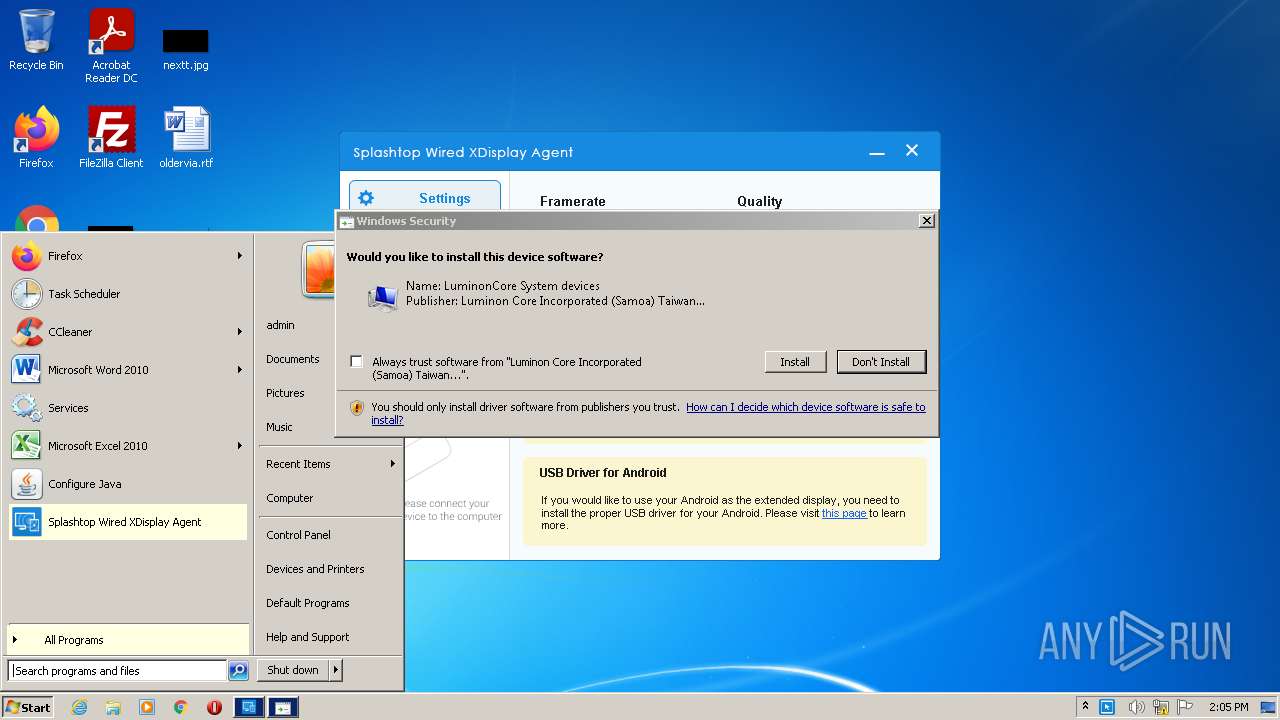Open Computer from the Start menu

290,498
